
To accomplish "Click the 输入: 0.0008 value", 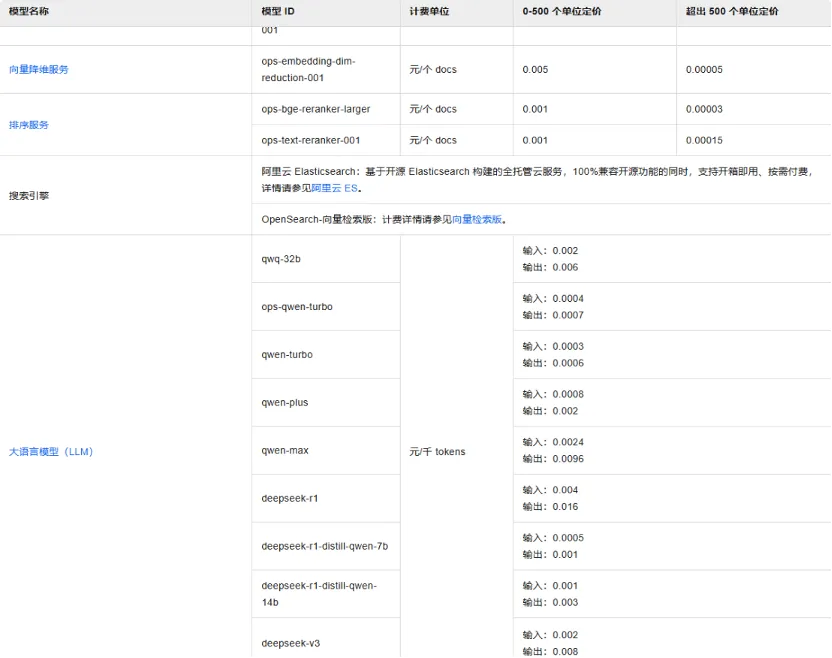I will [553, 394].
